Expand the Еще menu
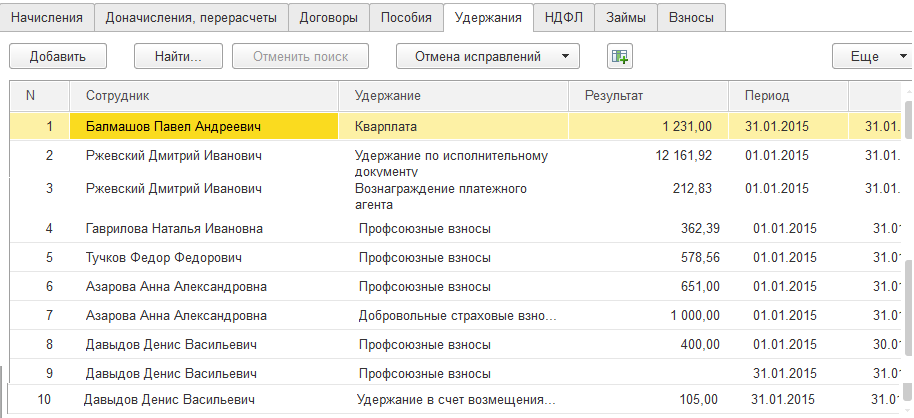The image size is (914, 418). pyautogui.click(x=870, y=57)
